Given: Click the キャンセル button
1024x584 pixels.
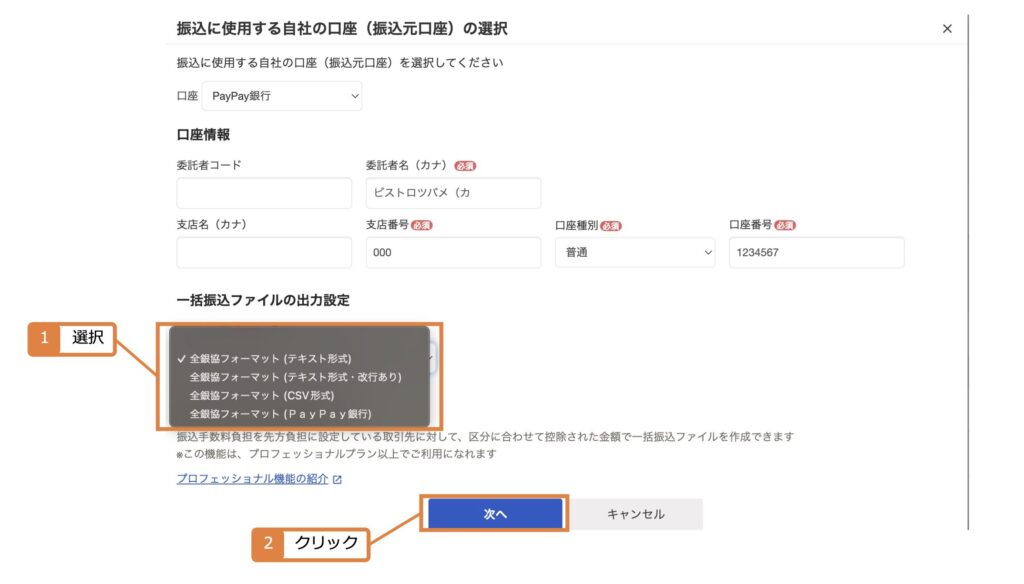Looking at the screenshot, I should [x=635, y=514].
